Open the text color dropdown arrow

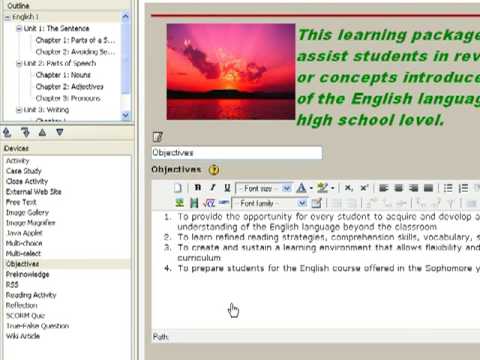point(311,188)
